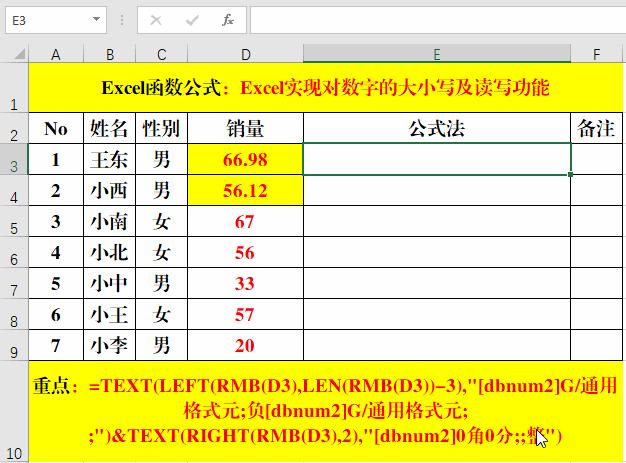Select row 10 header
The height and width of the screenshot is (463, 626).
tap(14, 412)
